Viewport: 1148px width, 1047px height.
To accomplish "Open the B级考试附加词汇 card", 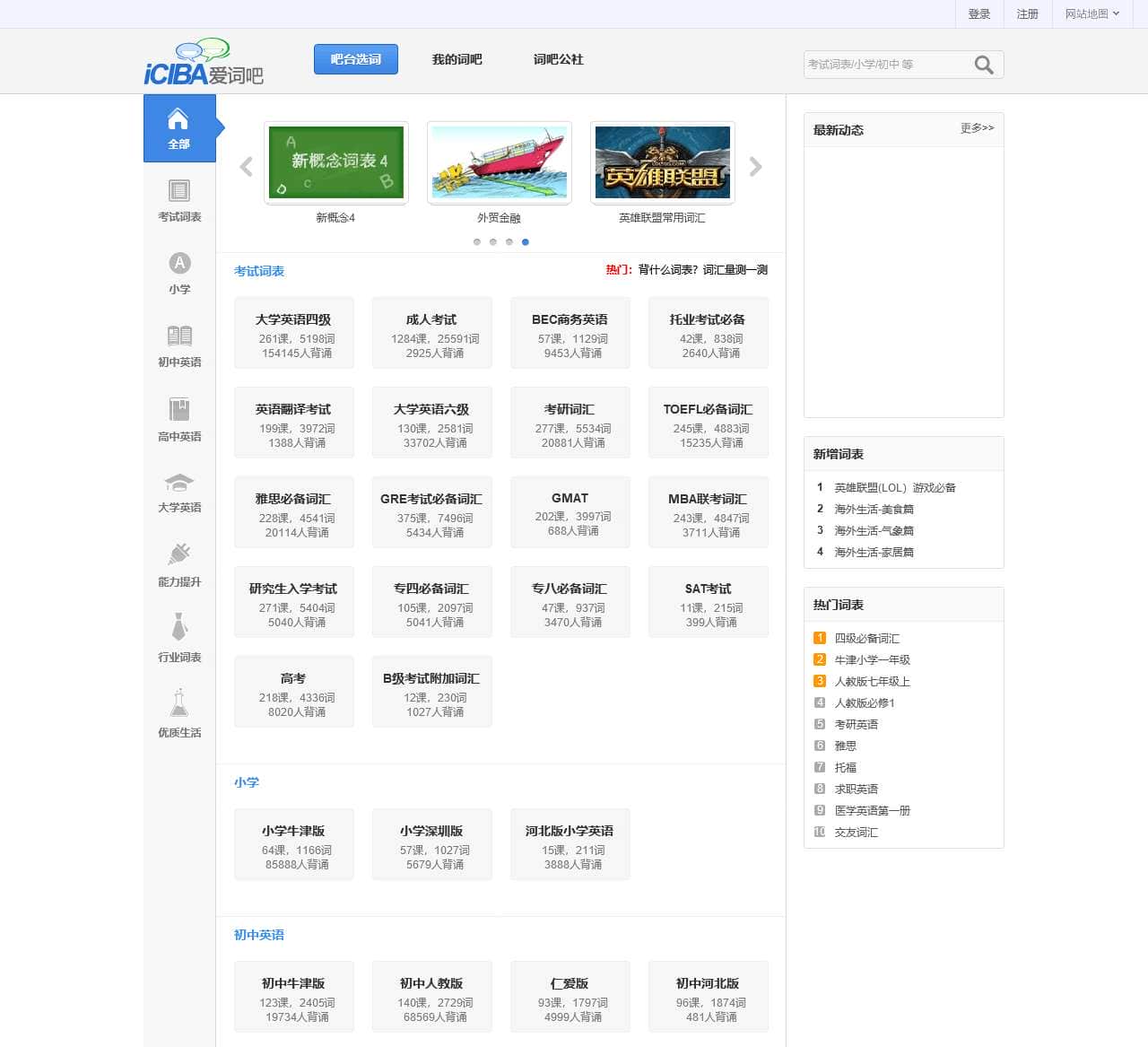I will point(432,692).
